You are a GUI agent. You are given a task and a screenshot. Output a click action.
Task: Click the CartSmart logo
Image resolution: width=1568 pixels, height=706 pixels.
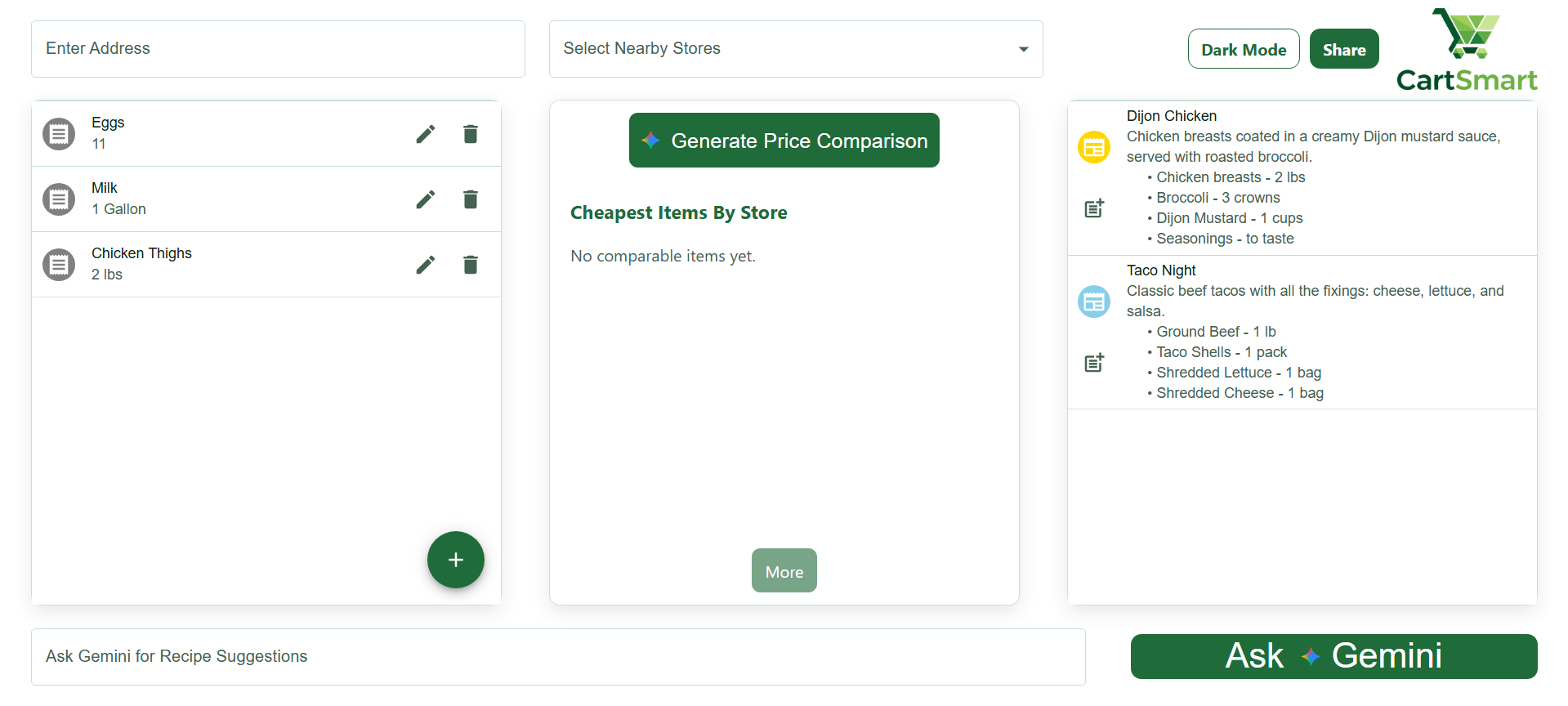(x=1467, y=51)
